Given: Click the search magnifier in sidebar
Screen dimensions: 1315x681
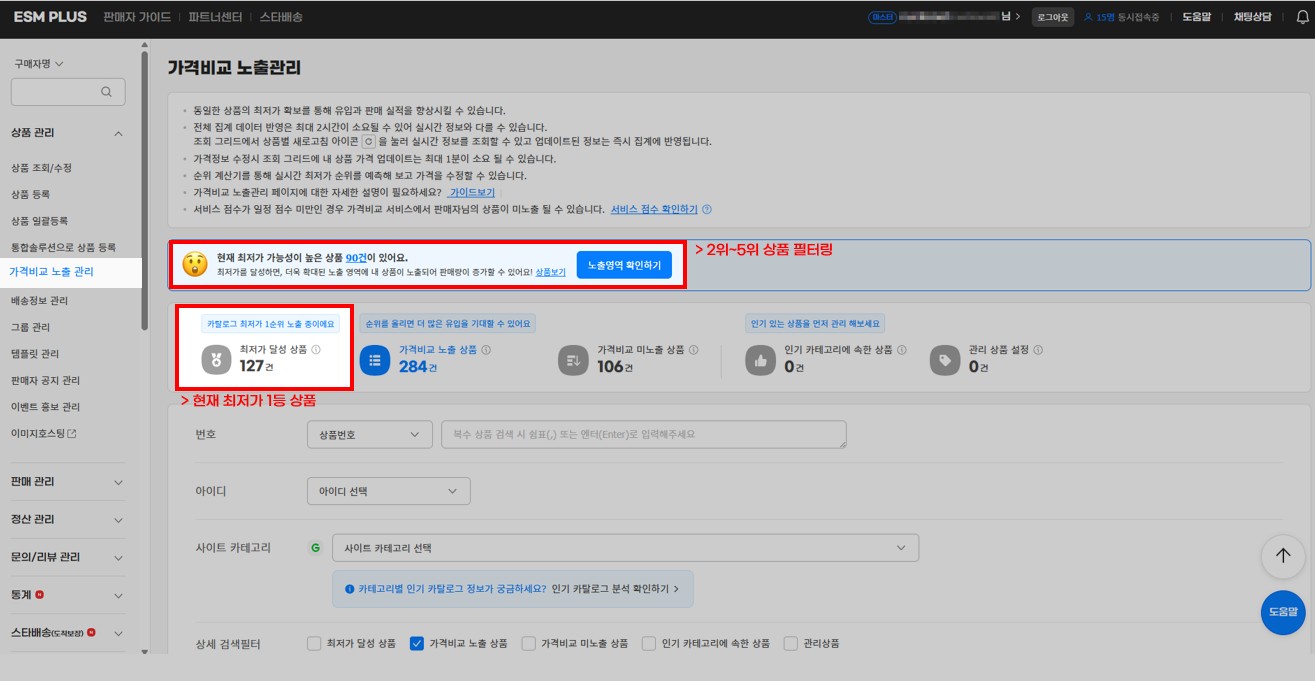Looking at the screenshot, I should tap(106, 92).
